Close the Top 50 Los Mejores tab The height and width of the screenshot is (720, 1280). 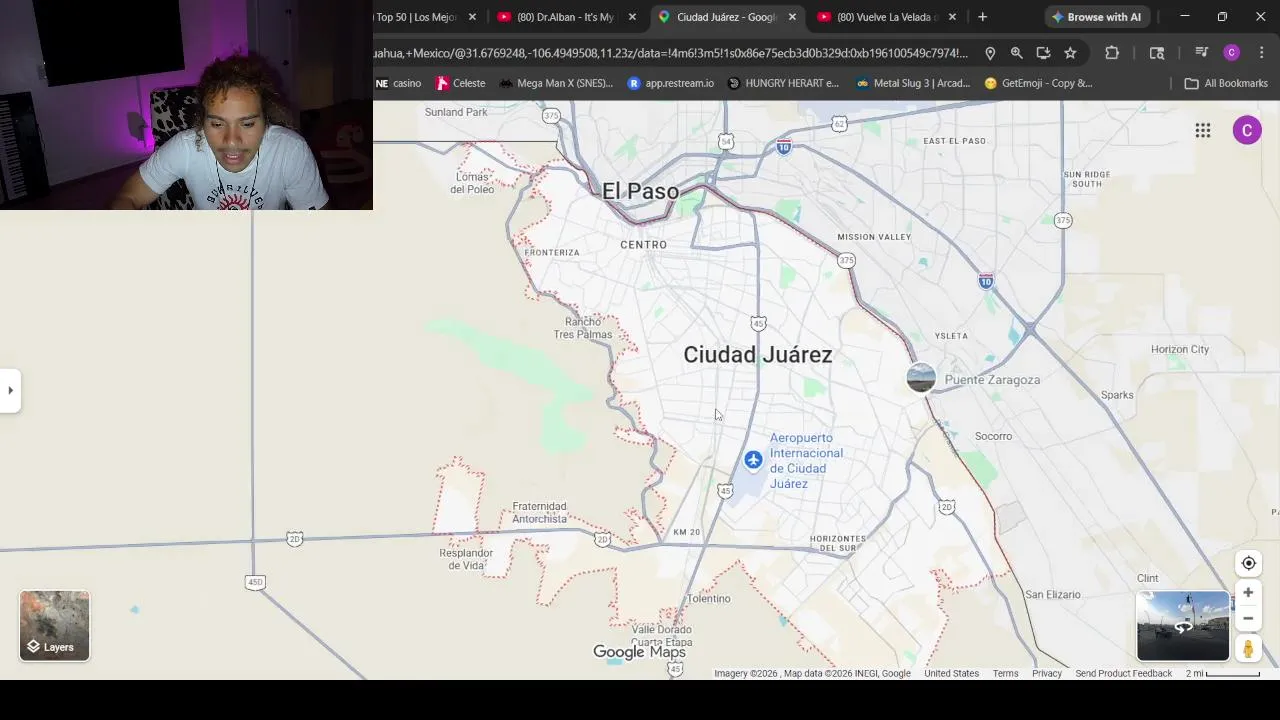click(x=472, y=17)
